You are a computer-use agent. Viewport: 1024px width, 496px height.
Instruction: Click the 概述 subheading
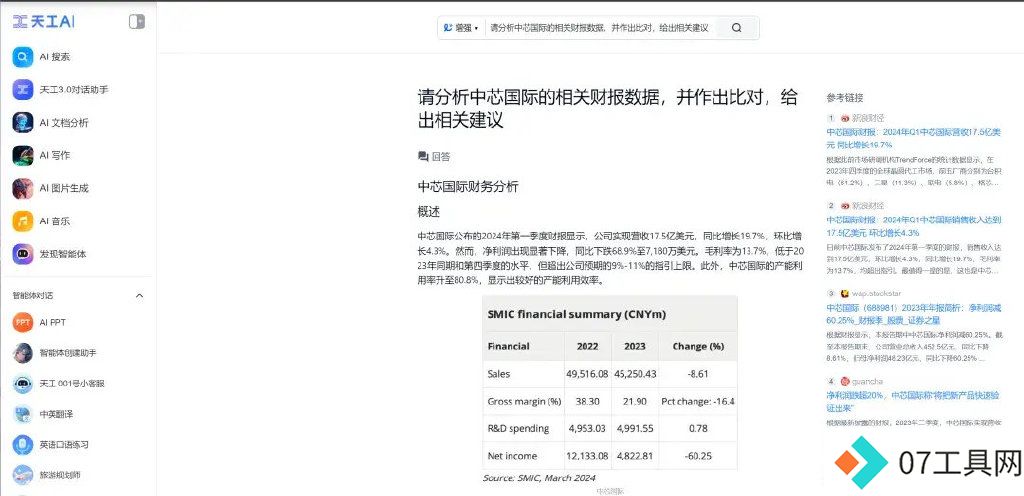coord(429,212)
